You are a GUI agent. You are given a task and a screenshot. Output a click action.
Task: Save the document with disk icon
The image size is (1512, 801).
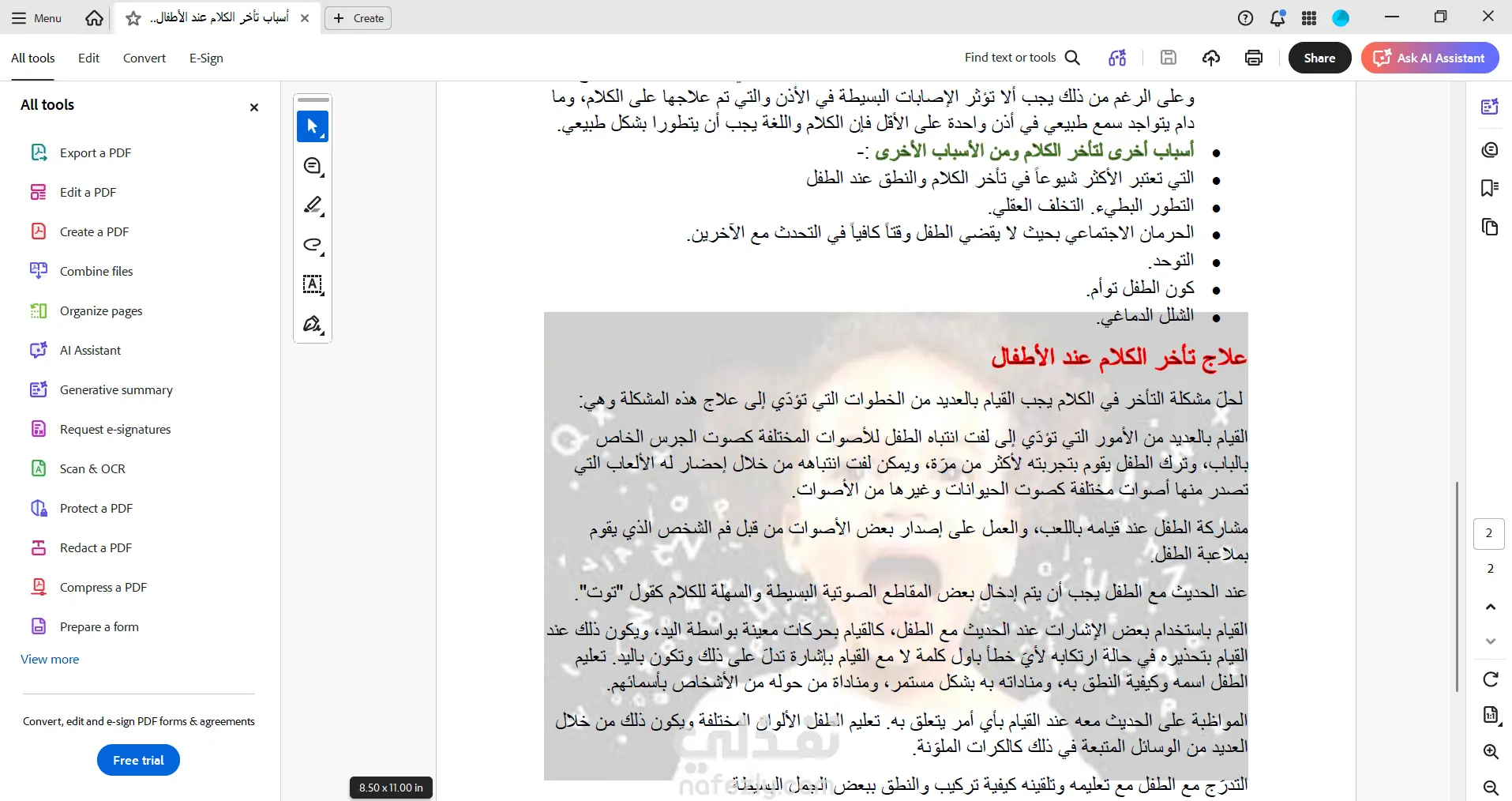click(1169, 58)
